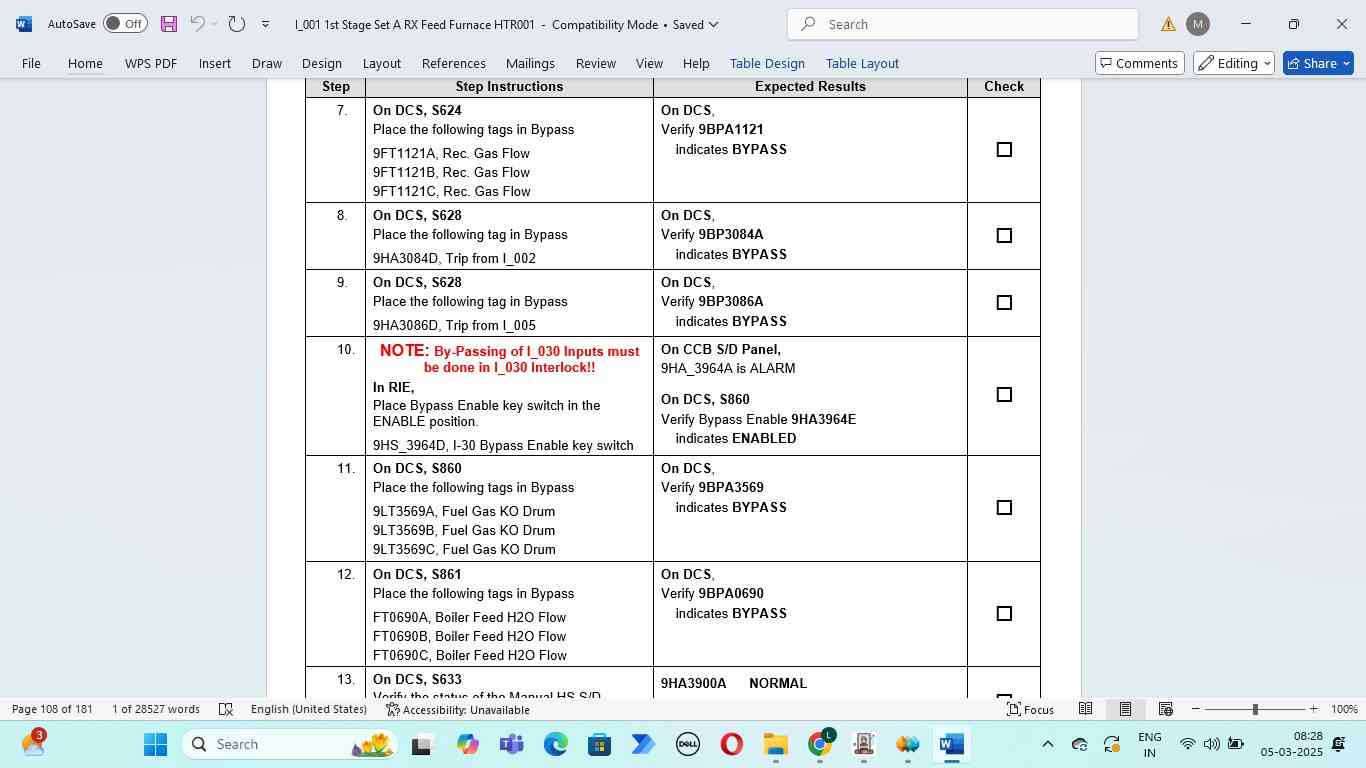Open the Table Design tab
Viewport: 1366px width, 768px height.
coord(767,63)
